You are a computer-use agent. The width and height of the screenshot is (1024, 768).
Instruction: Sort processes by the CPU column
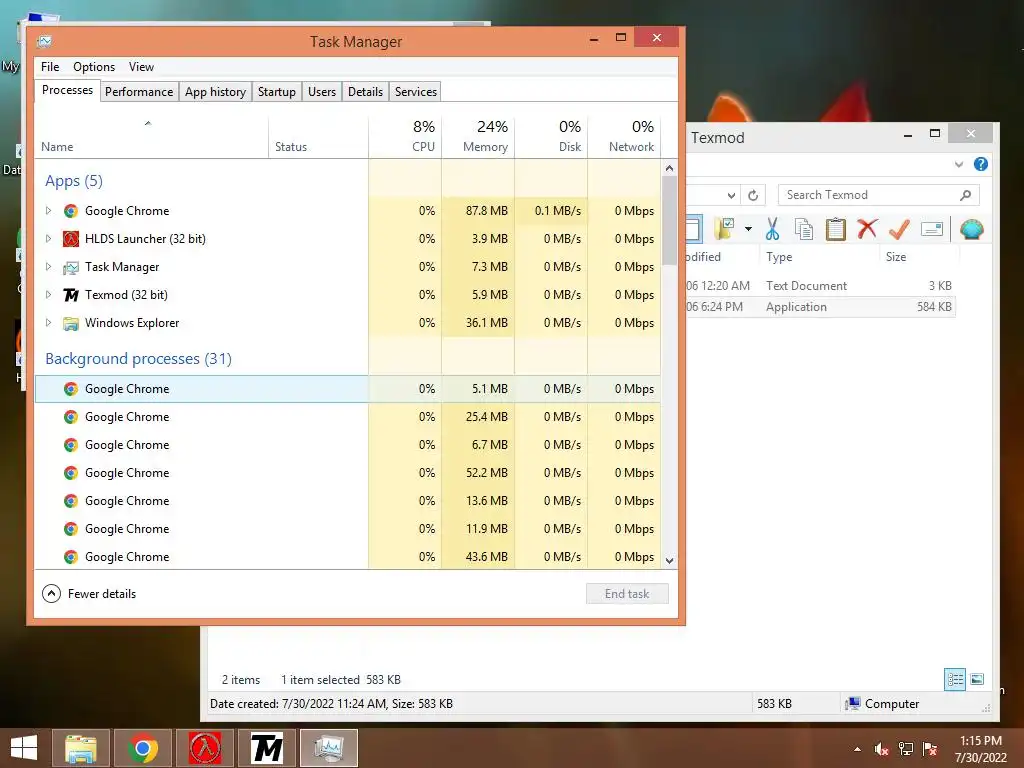[x=405, y=136]
